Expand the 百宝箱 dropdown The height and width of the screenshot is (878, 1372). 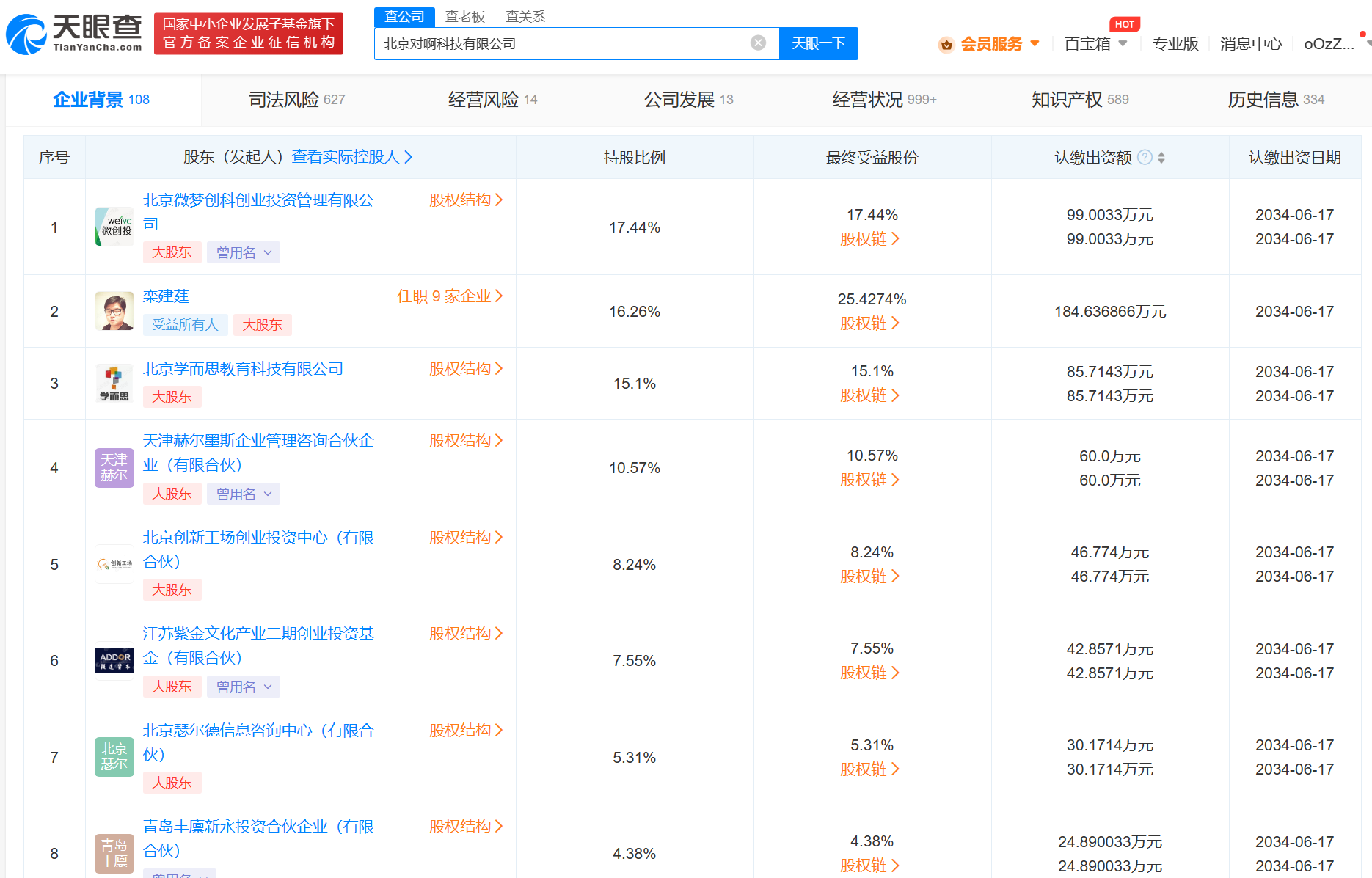(1123, 43)
